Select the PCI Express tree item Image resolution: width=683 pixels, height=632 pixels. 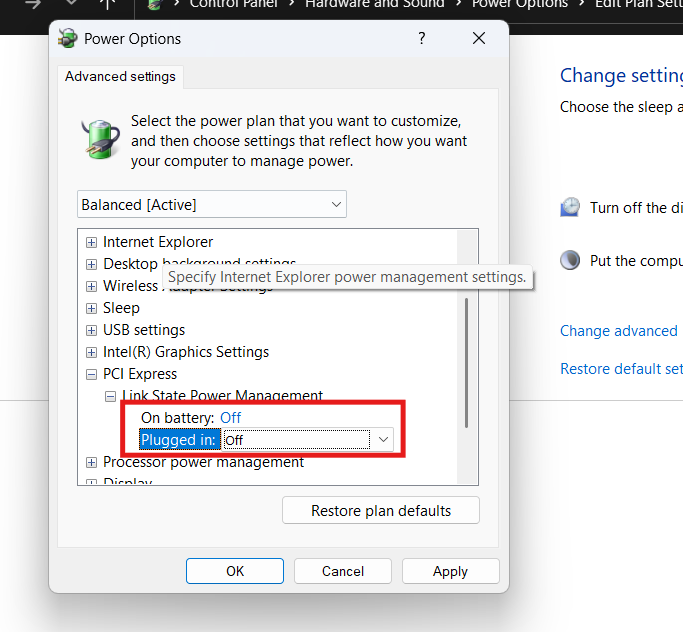coord(140,374)
